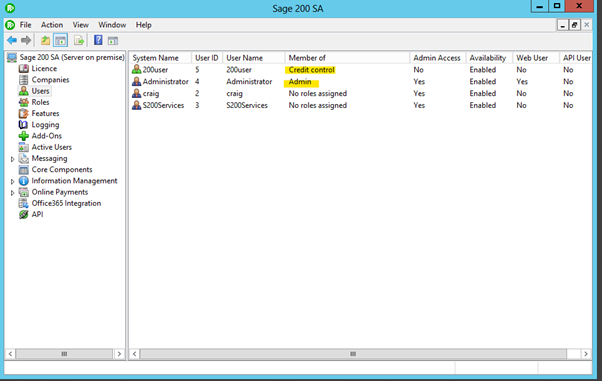Viewport: 602px width, 381px height.
Task: Click the Export list toolbar icon
Action: 79,40
